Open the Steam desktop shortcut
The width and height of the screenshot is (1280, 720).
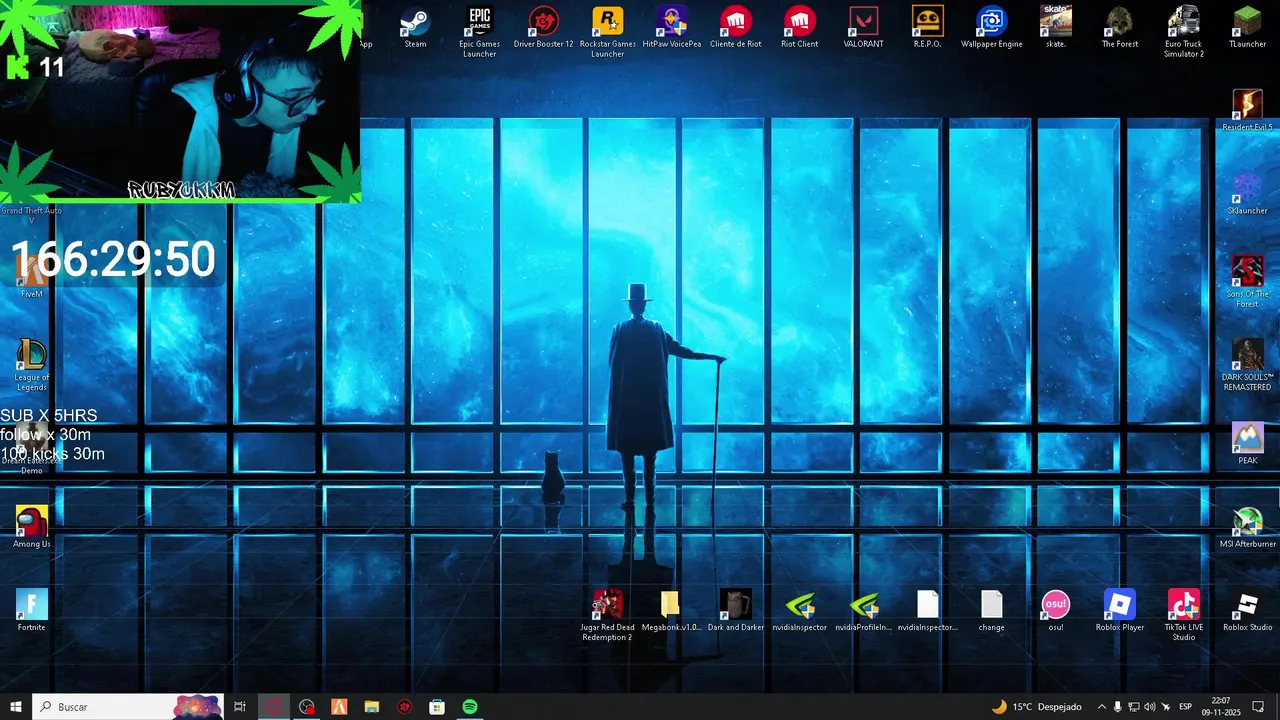click(x=415, y=28)
